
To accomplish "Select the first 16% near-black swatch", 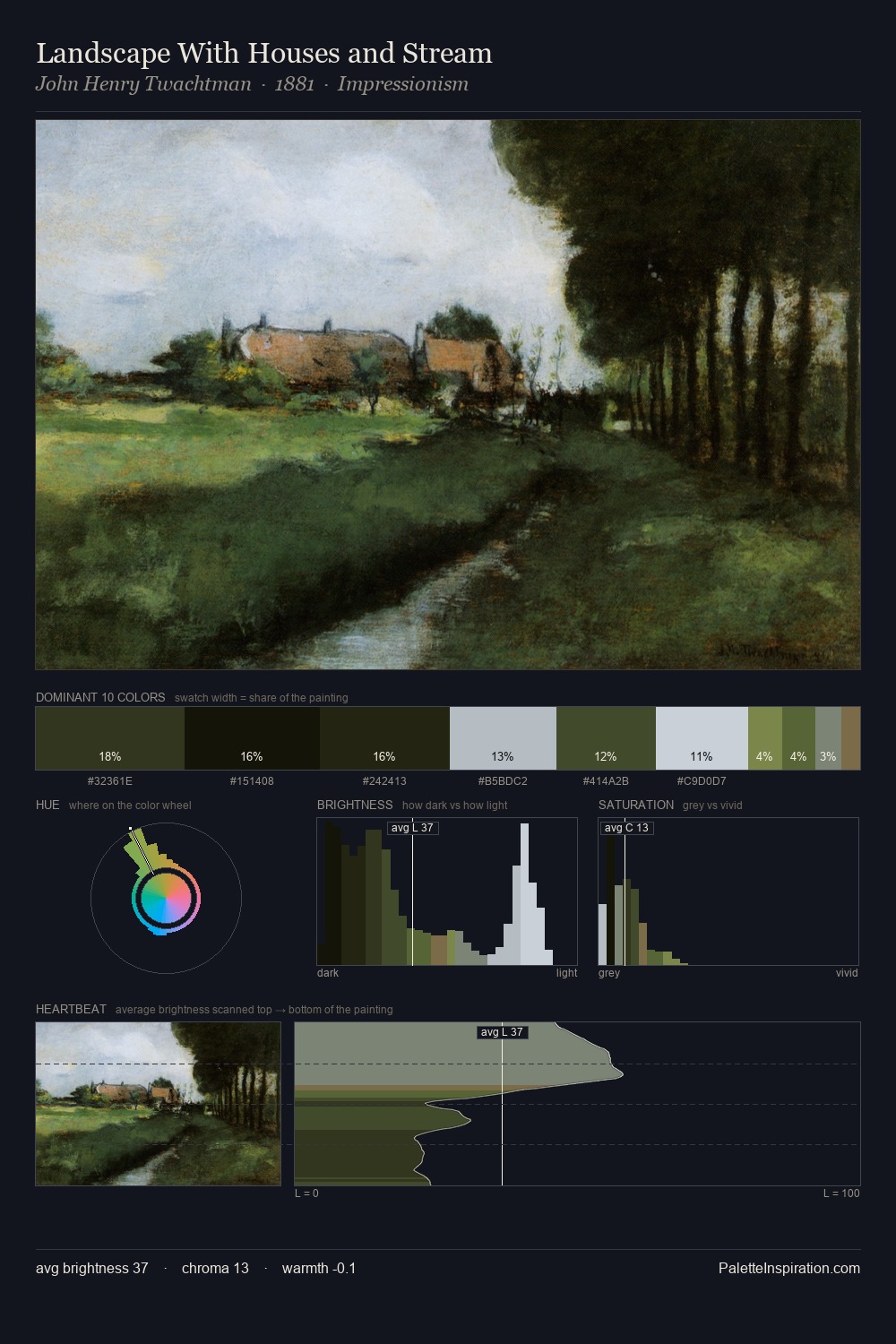I will [x=252, y=738].
